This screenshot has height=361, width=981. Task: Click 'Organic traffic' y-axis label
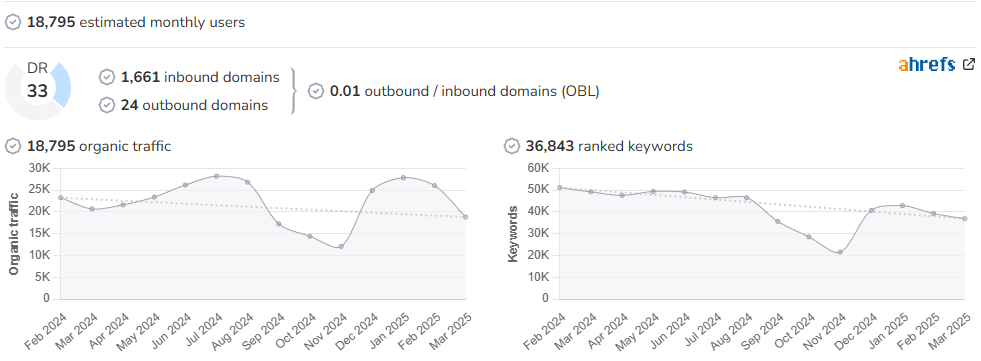tap(14, 233)
